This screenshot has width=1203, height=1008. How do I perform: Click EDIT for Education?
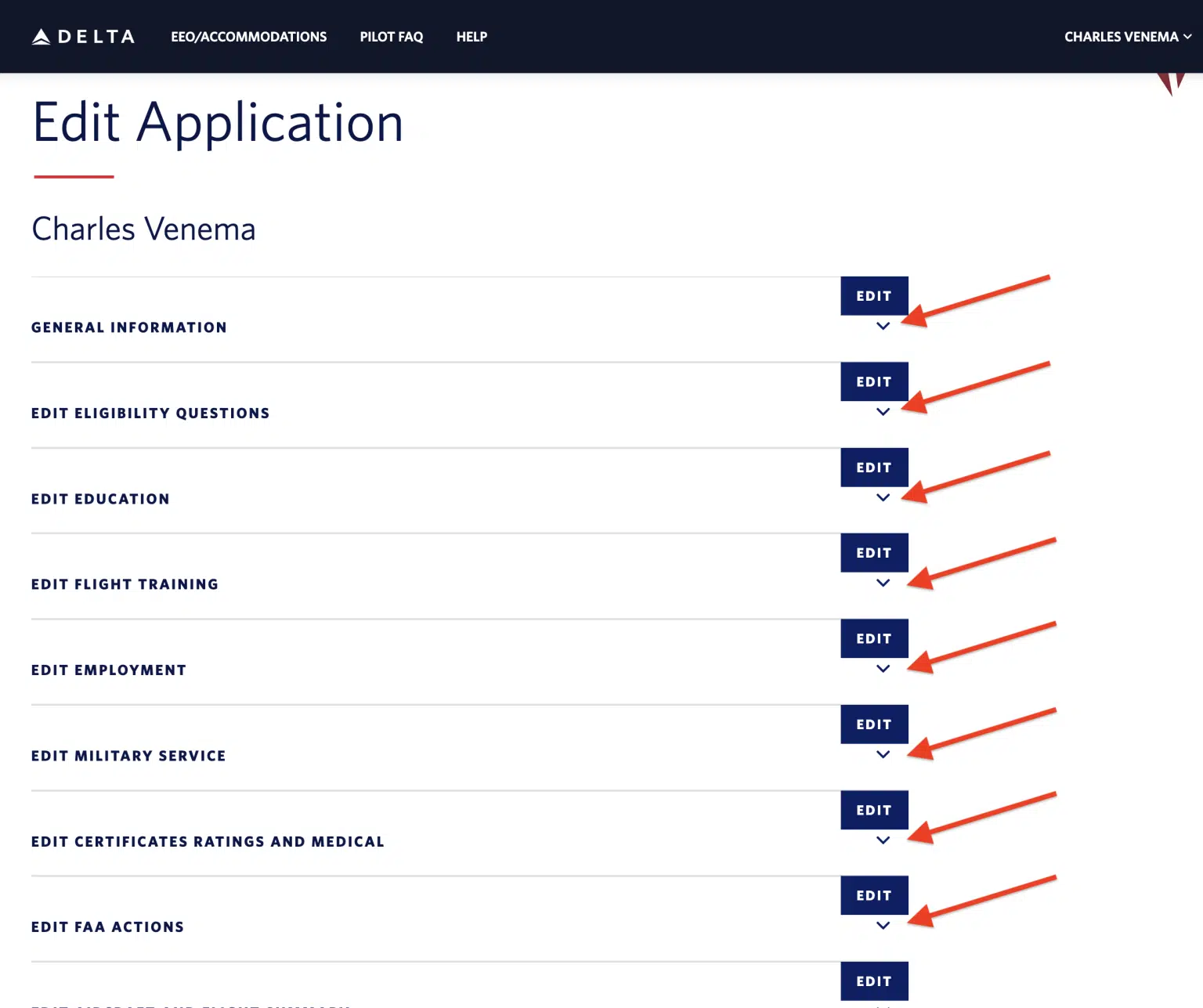(x=874, y=467)
